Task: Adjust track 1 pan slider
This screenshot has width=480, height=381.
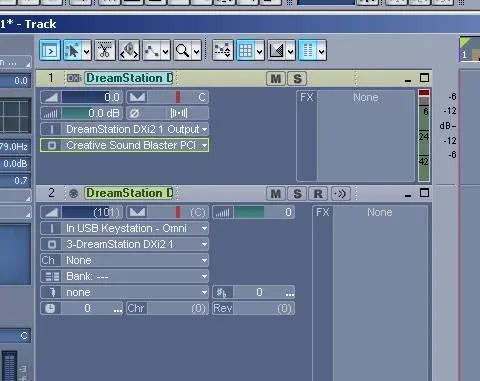Action: point(168,97)
